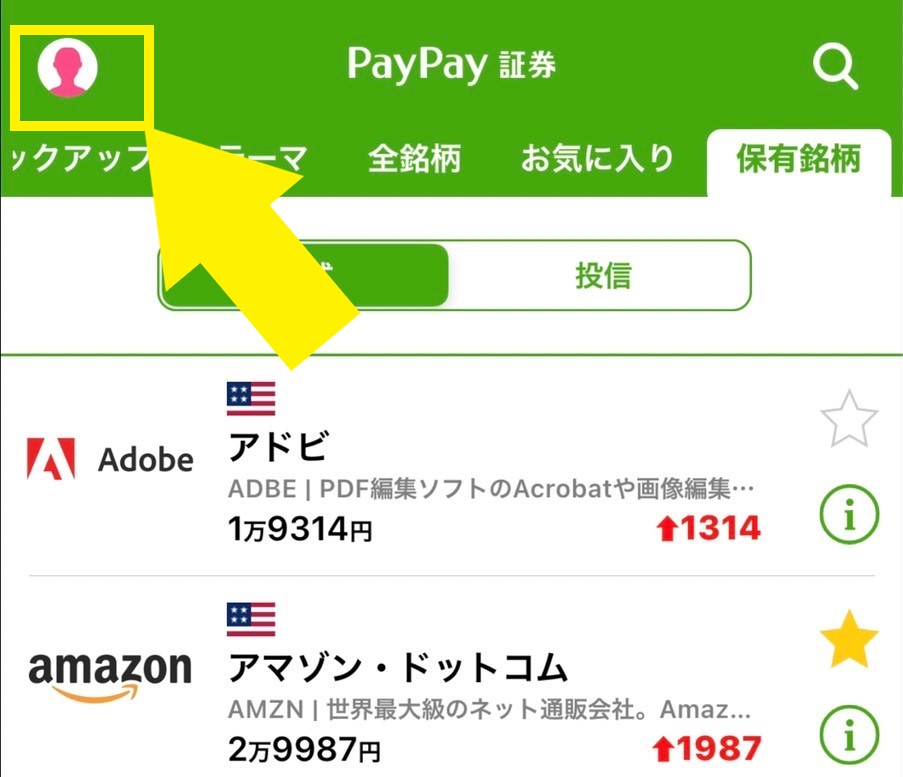The width and height of the screenshot is (903, 777).
Task: Open the ピックアップ tab
Action: (x=81, y=158)
